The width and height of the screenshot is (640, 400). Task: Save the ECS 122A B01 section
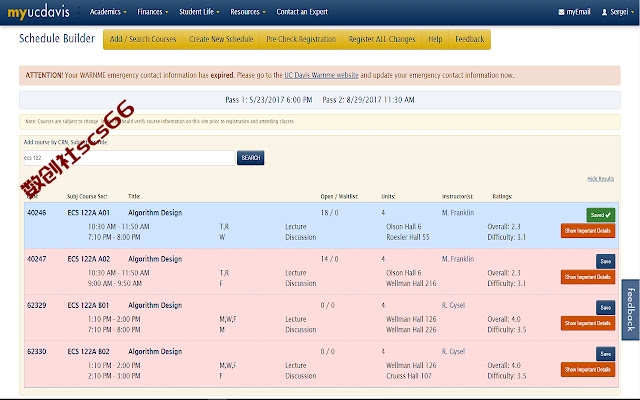(x=605, y=307)
